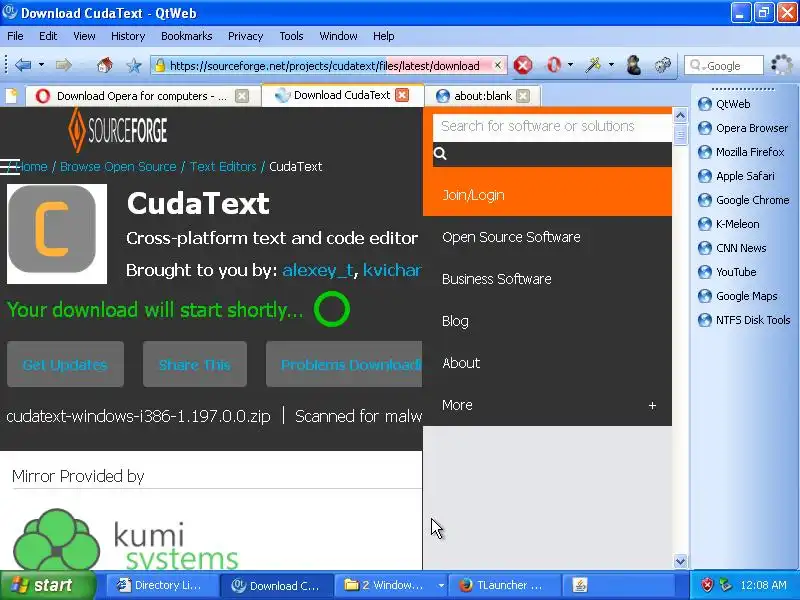Open the Back history dropdown arrow

click(41, 65)
